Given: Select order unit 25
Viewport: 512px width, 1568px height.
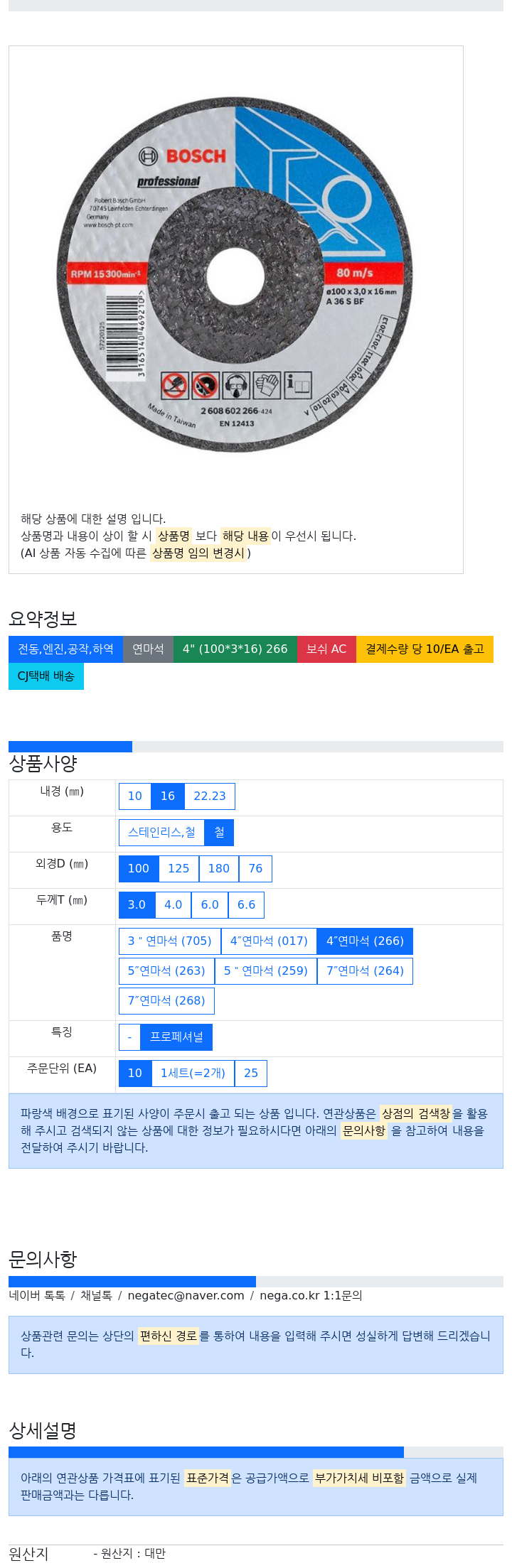Looking at the screenshot, I should pos(251,1074).
